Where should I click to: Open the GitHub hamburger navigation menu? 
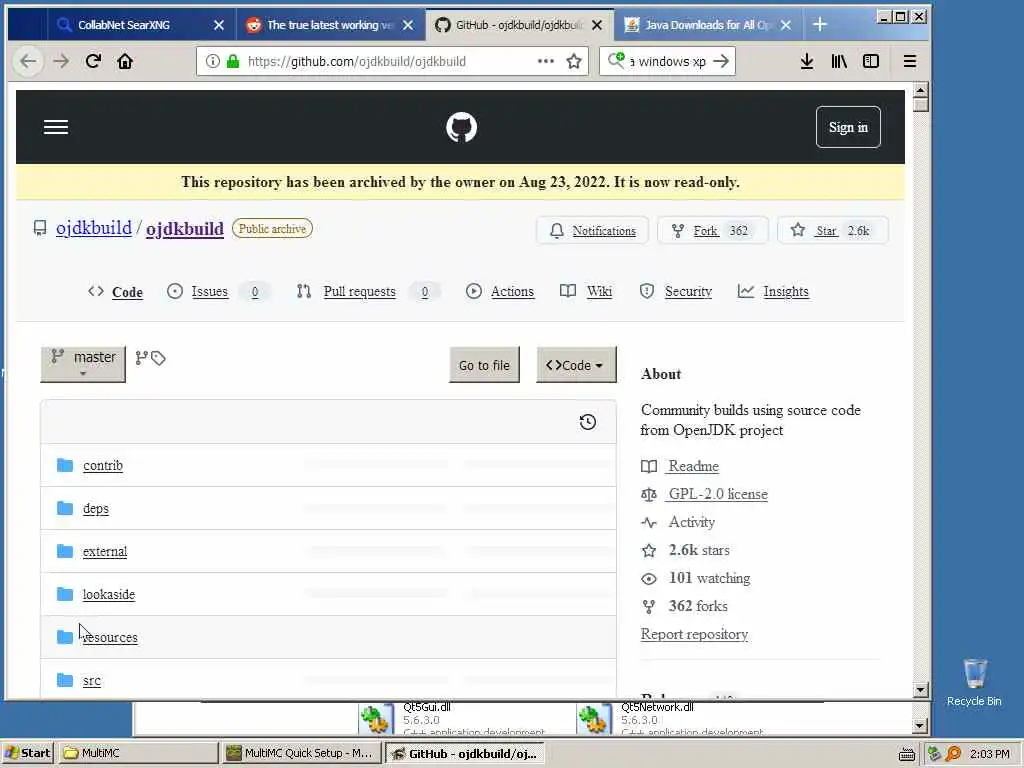tap(56, 127)
